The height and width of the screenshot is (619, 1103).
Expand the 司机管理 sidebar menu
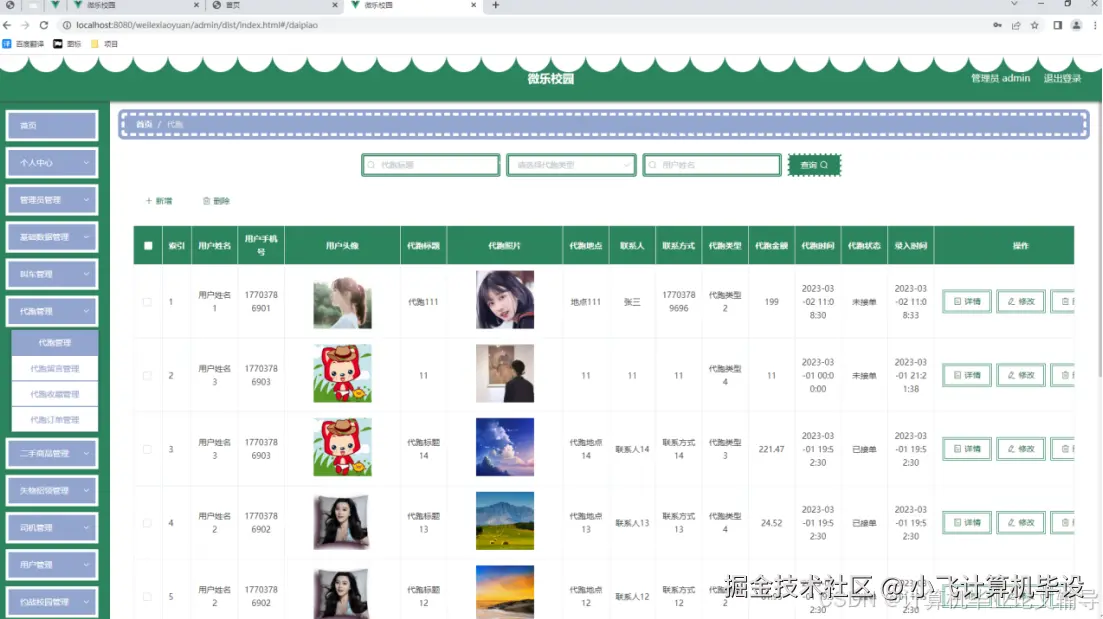pos(52,528)
